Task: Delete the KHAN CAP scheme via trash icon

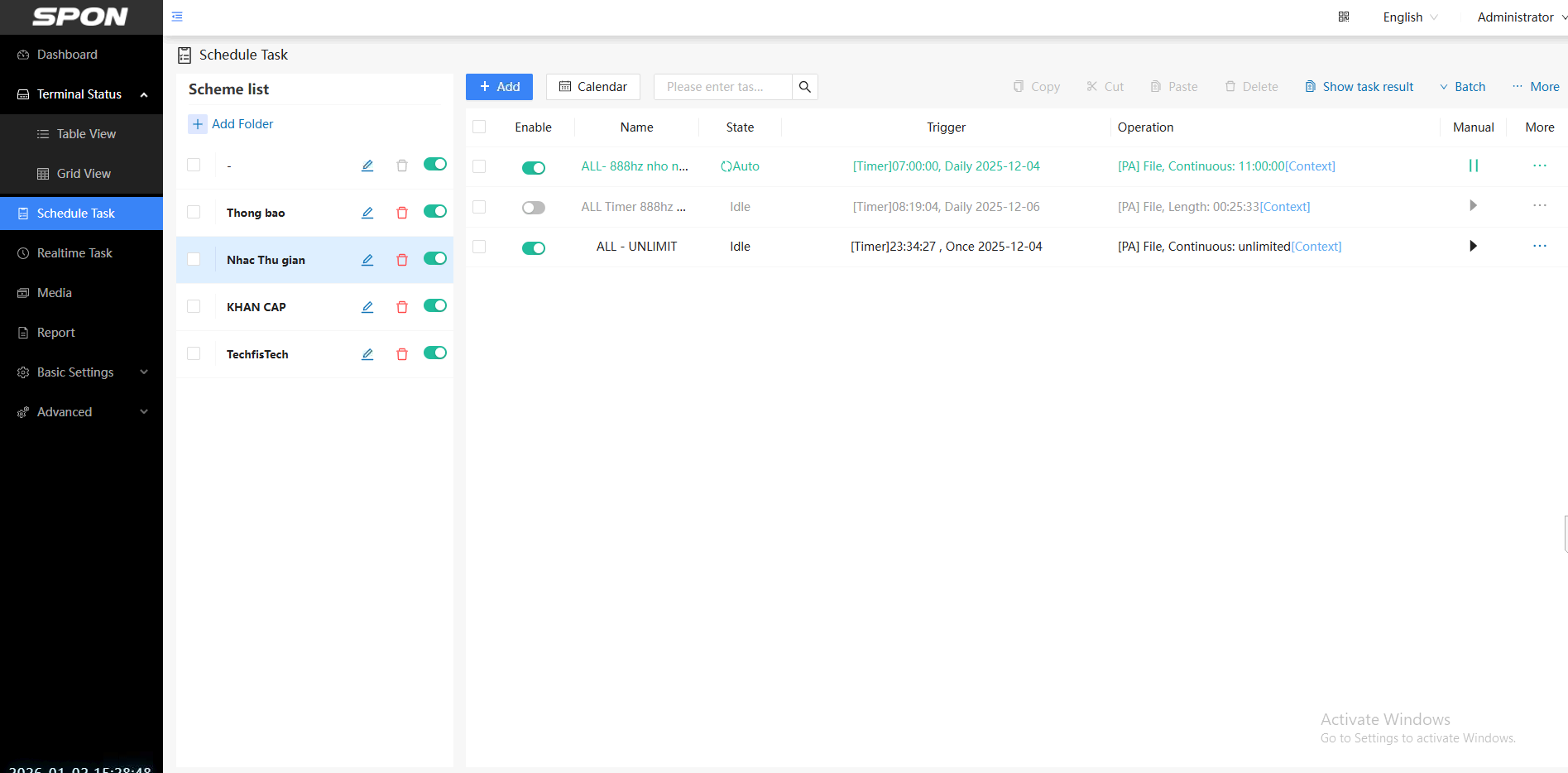Action: (x=402, y=307)
